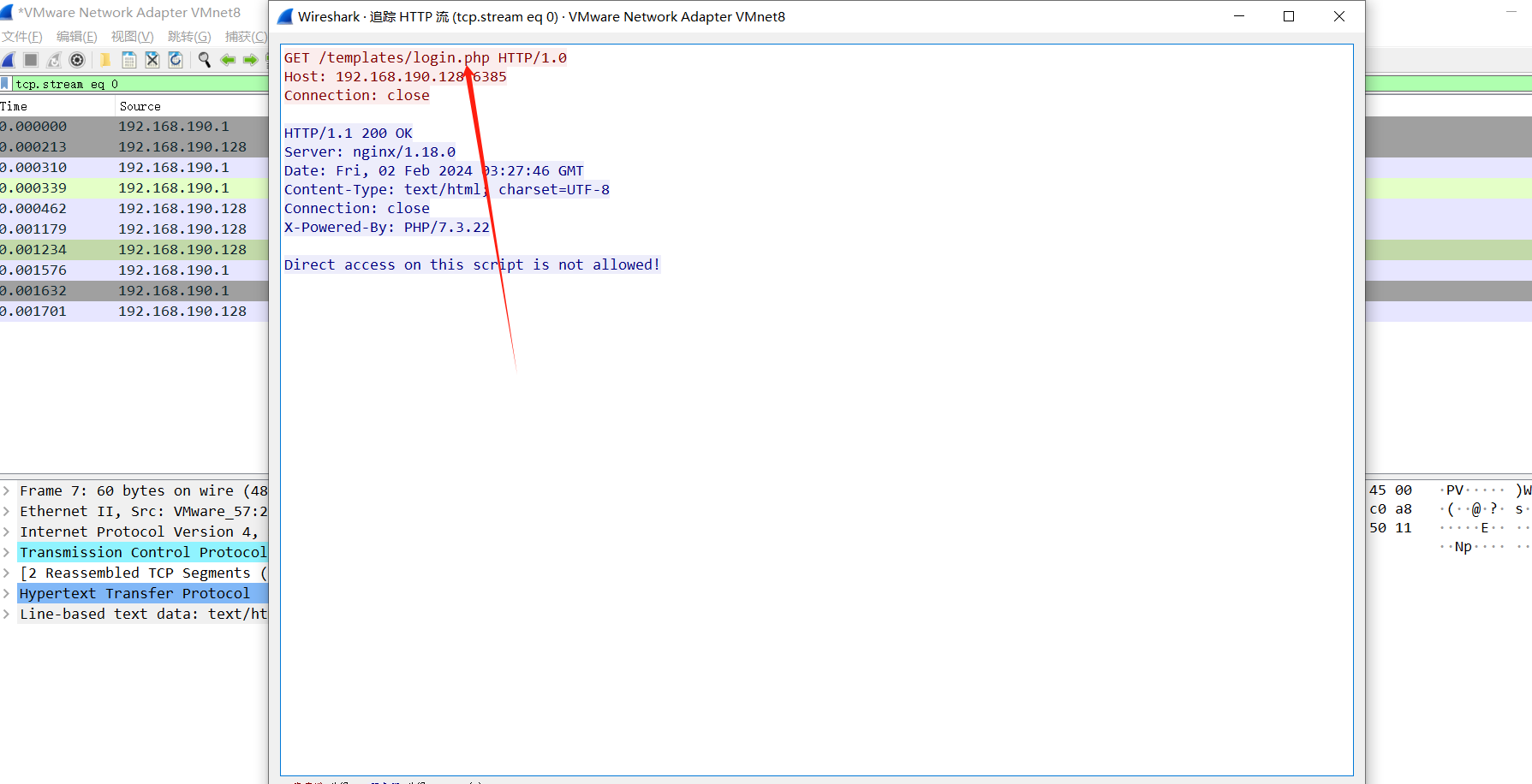Click hex bytes 'c0 a8' in the bytes pane

pyautogui.click(x=1391, y=508)
